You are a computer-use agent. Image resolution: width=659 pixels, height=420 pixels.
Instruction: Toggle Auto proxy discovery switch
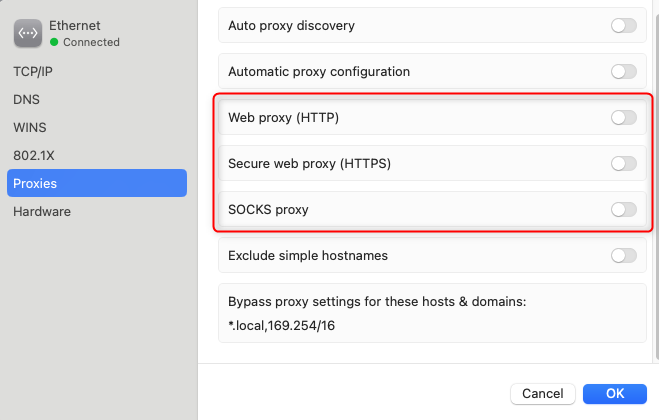click(624, 26)
